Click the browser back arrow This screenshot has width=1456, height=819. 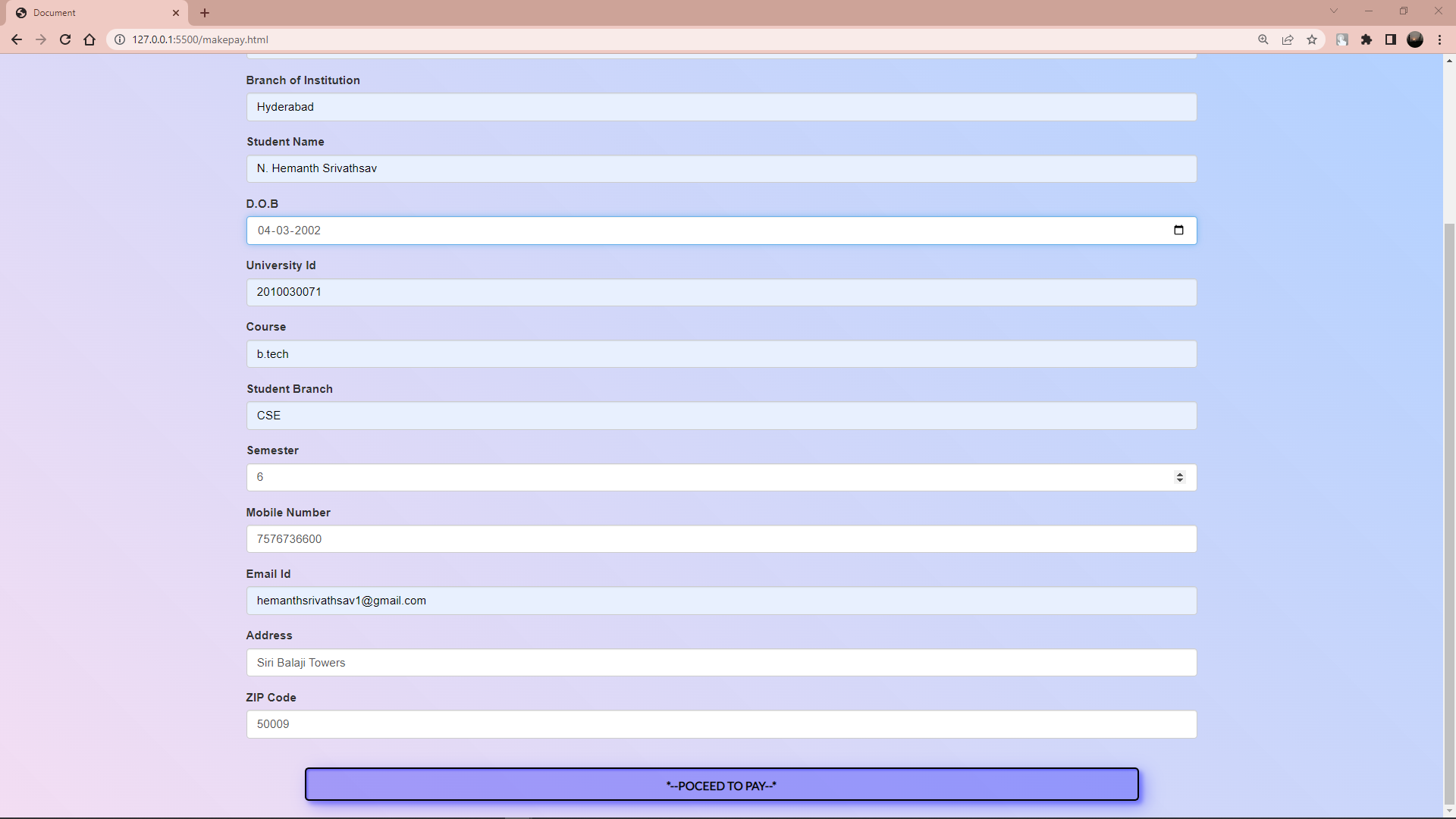[x=17, y=39]
